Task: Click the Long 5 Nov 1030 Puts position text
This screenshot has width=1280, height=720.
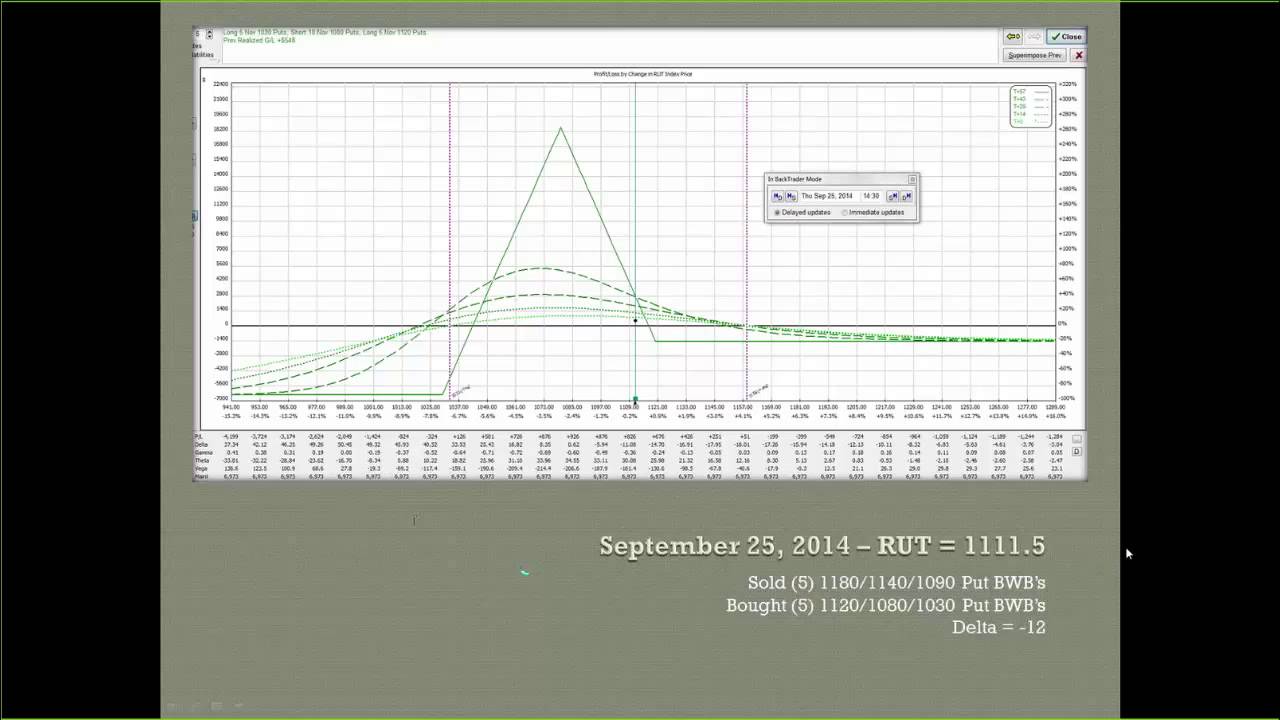Action: coord(254,32)
